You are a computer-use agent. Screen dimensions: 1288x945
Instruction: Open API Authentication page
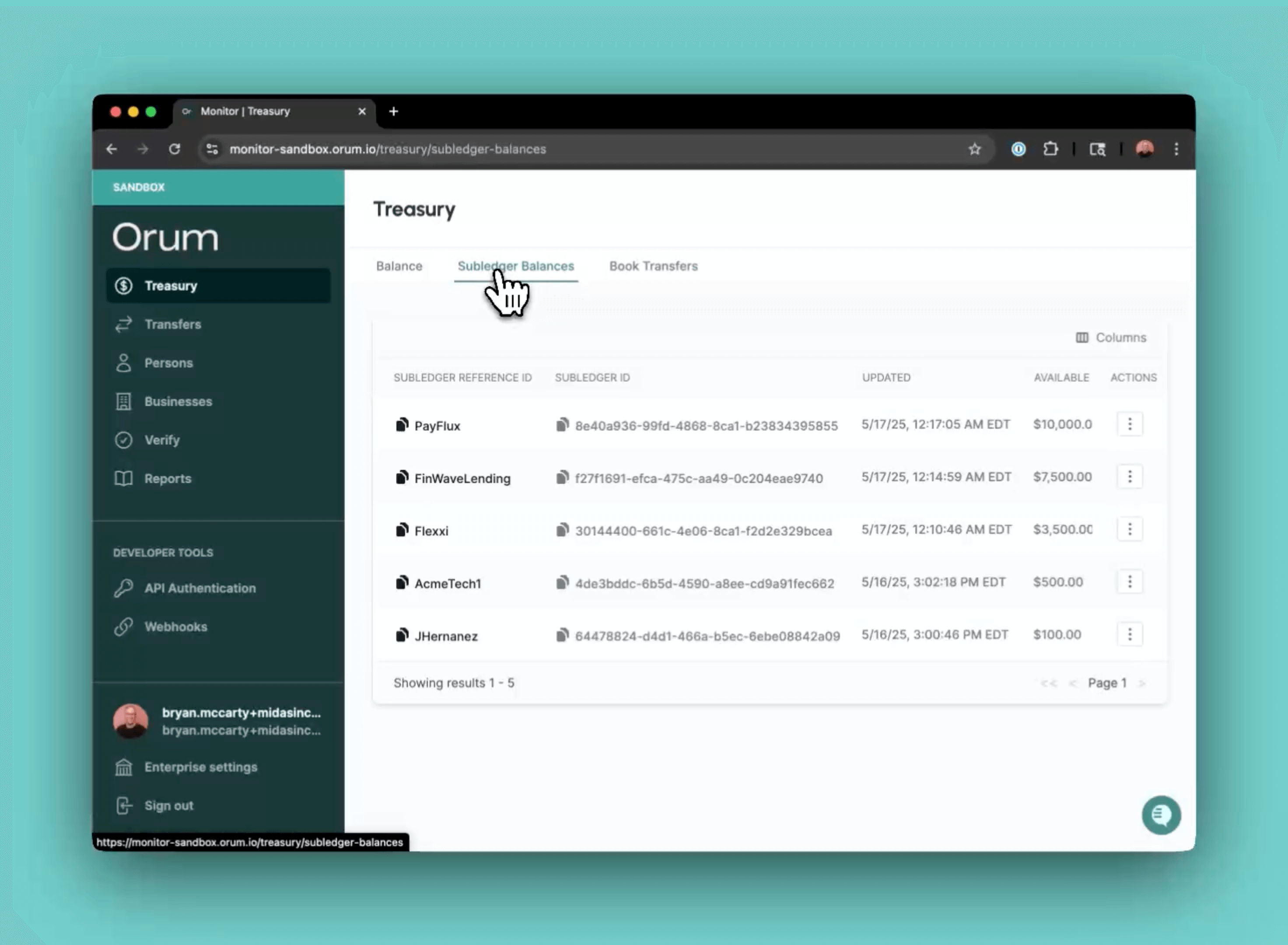(x=199, y=588)
